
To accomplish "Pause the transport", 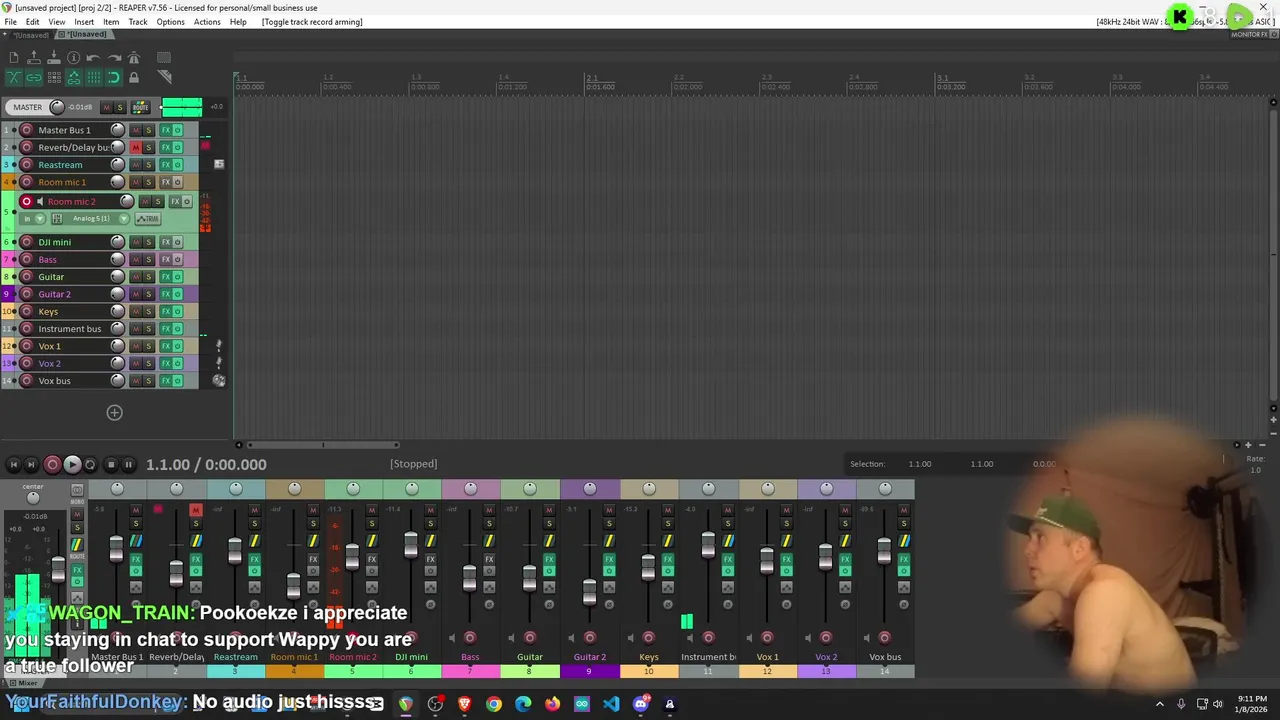I will [x=128, y=464].
